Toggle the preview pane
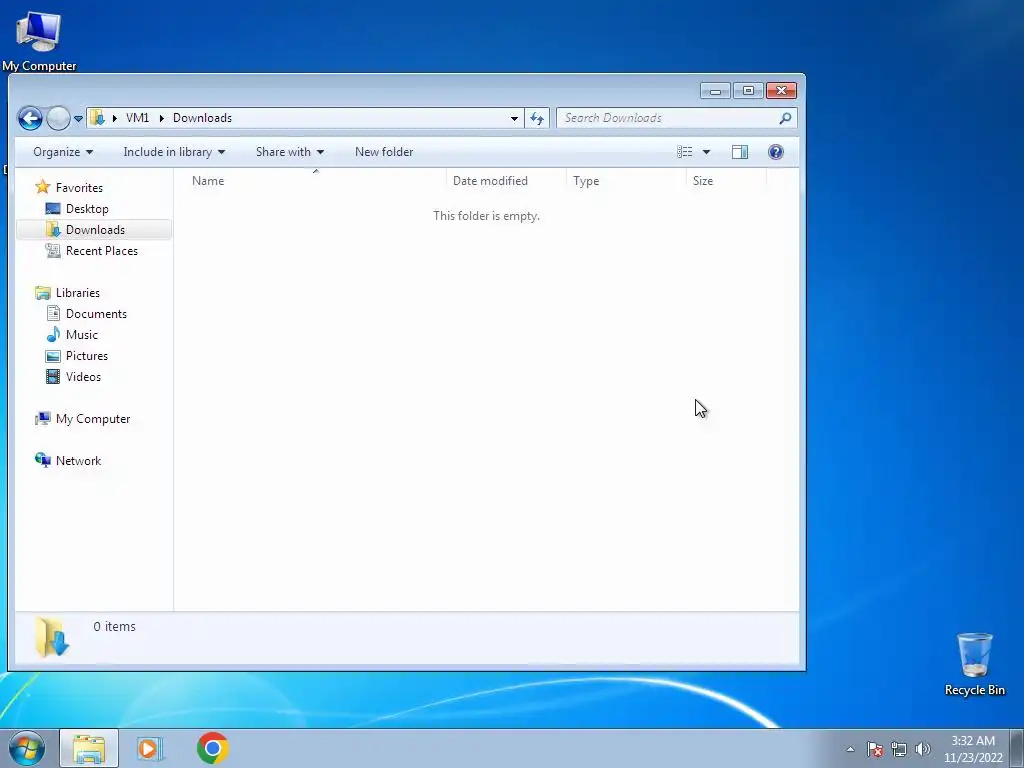The image size is (1024, 768). click(740, 152)
